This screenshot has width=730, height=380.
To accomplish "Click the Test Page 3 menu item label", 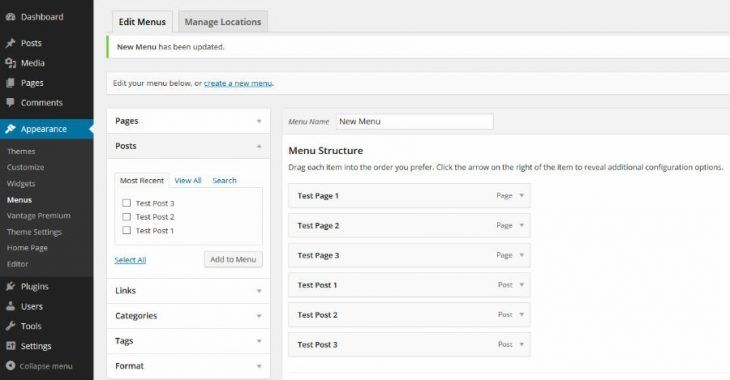I will tap(318, 255).
